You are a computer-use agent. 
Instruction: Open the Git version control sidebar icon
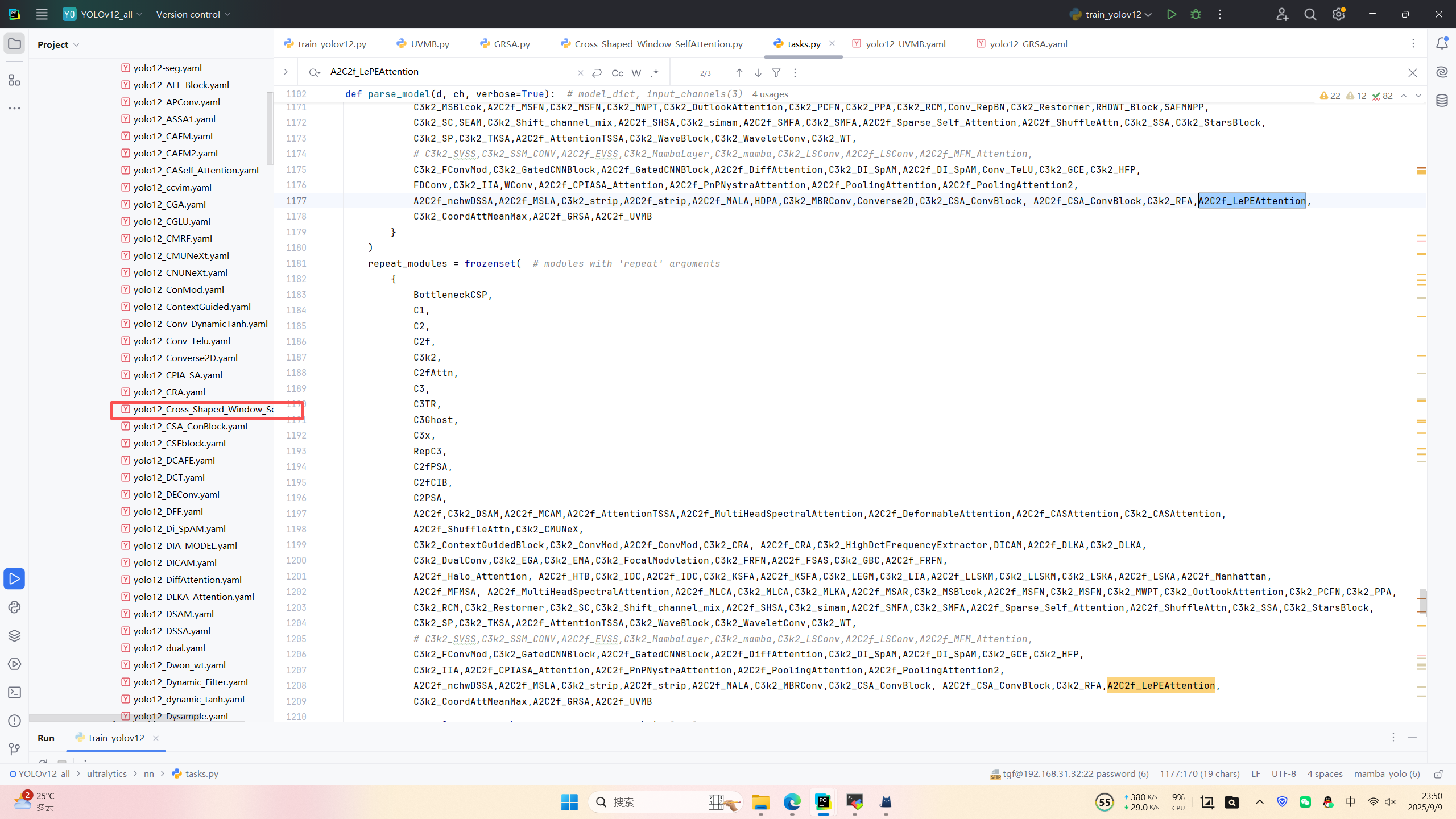14,749
